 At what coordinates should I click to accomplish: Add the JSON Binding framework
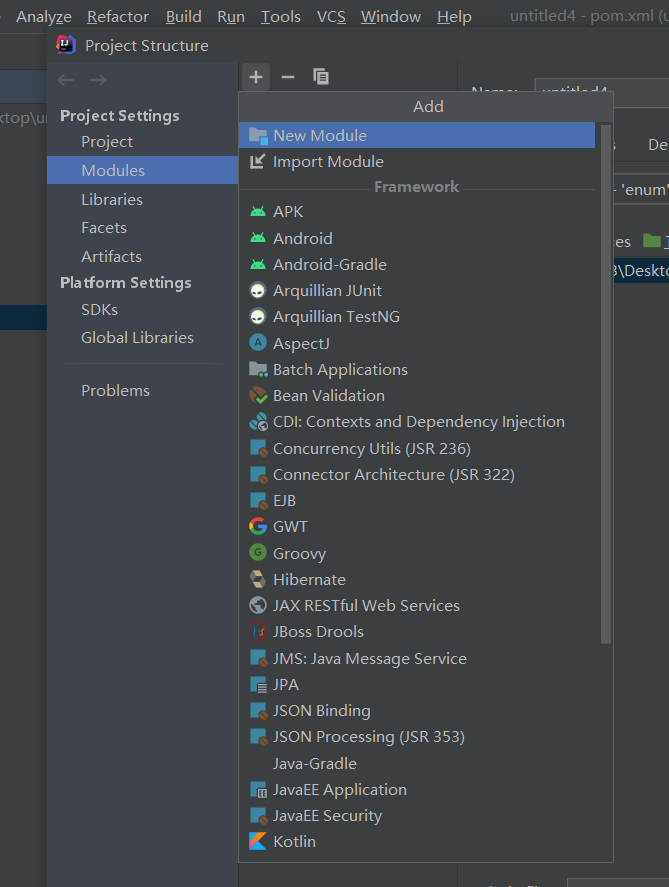click(x=417, y=711)
